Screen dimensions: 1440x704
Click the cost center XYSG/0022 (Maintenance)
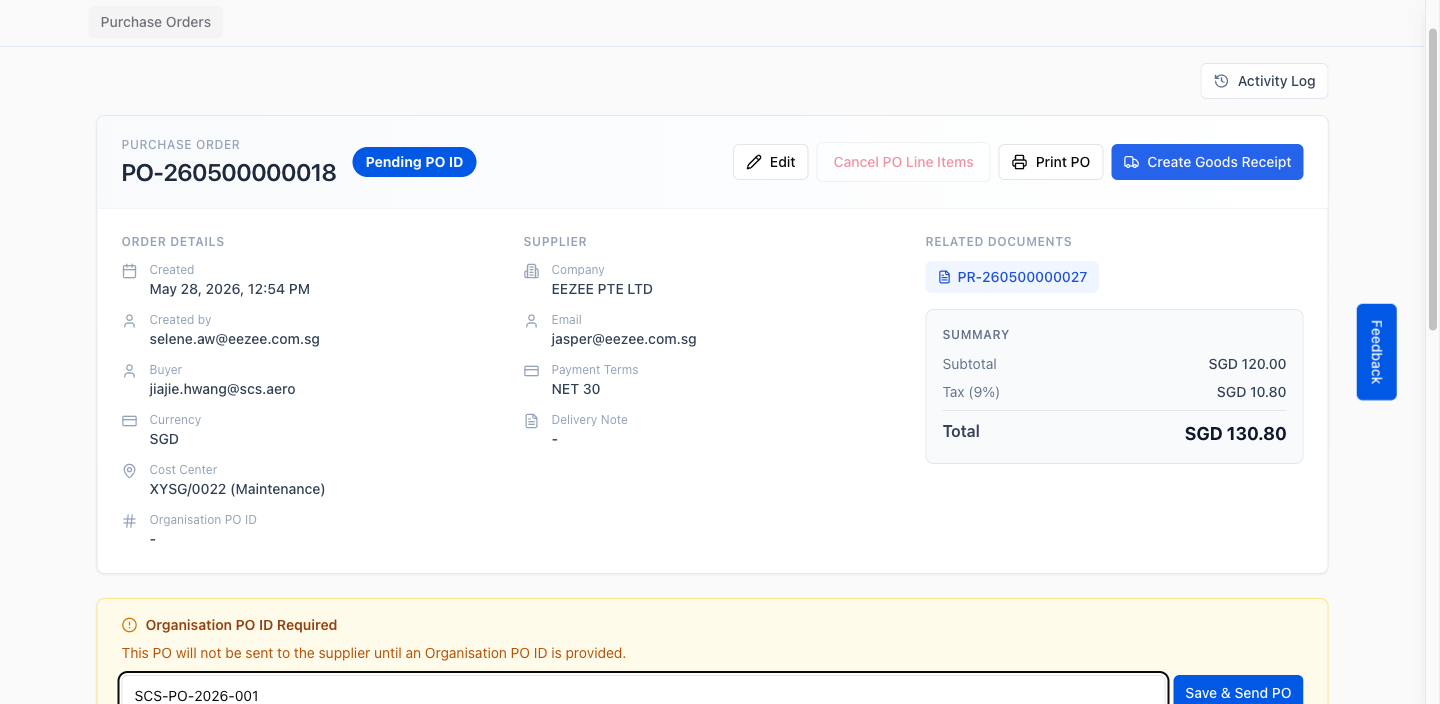coord(238,489)
